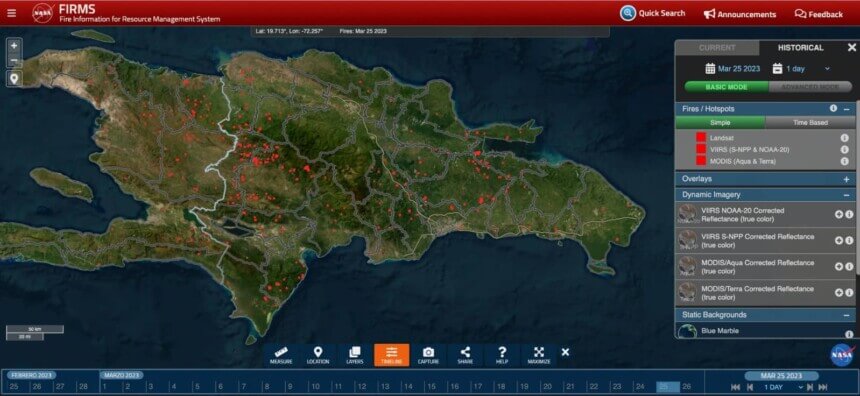The width and height of the screenshot is (860, 396).
Task: Open Announcements link
Action: tap(740, 14)
